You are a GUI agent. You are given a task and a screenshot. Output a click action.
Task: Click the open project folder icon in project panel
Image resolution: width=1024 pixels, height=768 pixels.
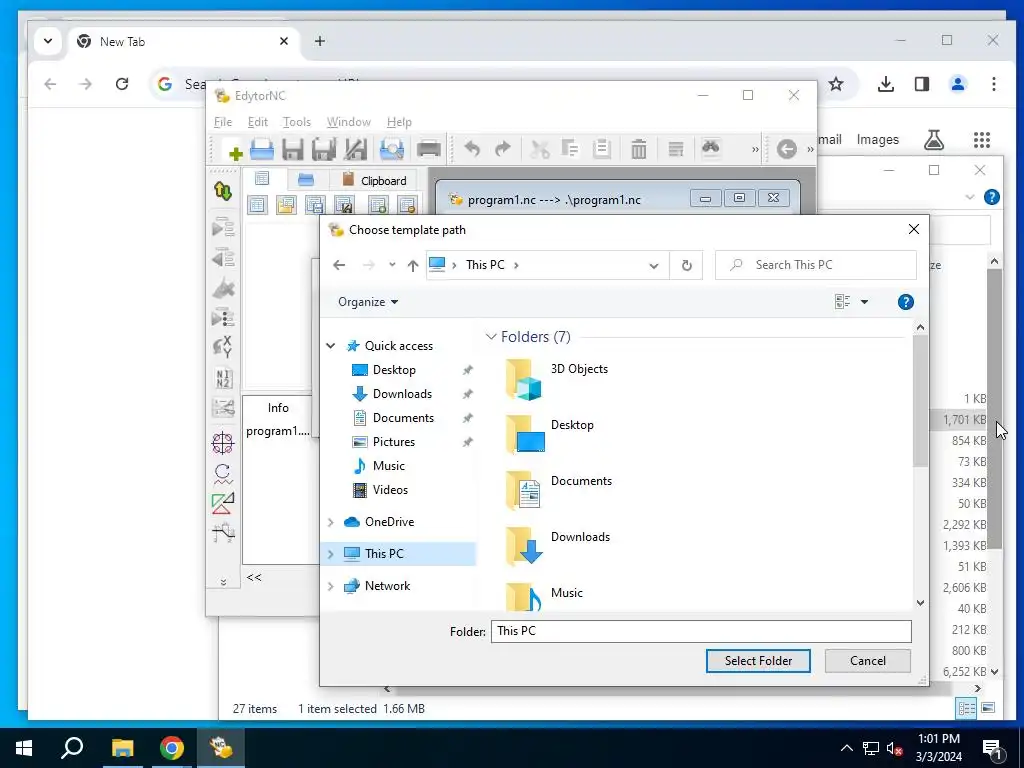tap(286, 205)
